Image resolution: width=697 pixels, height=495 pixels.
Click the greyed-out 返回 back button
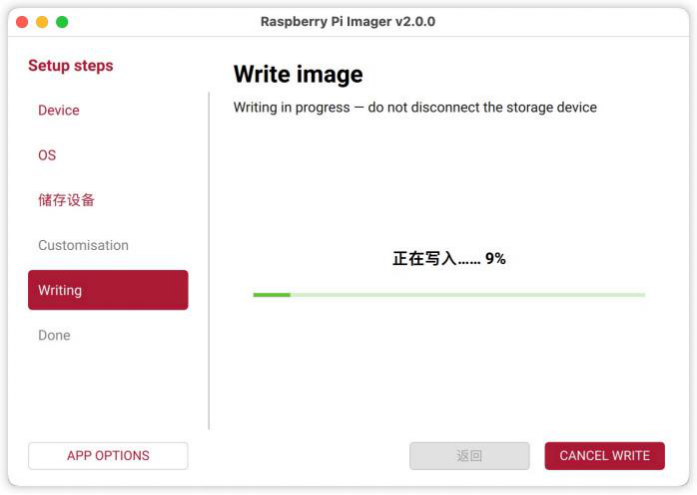pyautogui.click(x=469, y=456)
